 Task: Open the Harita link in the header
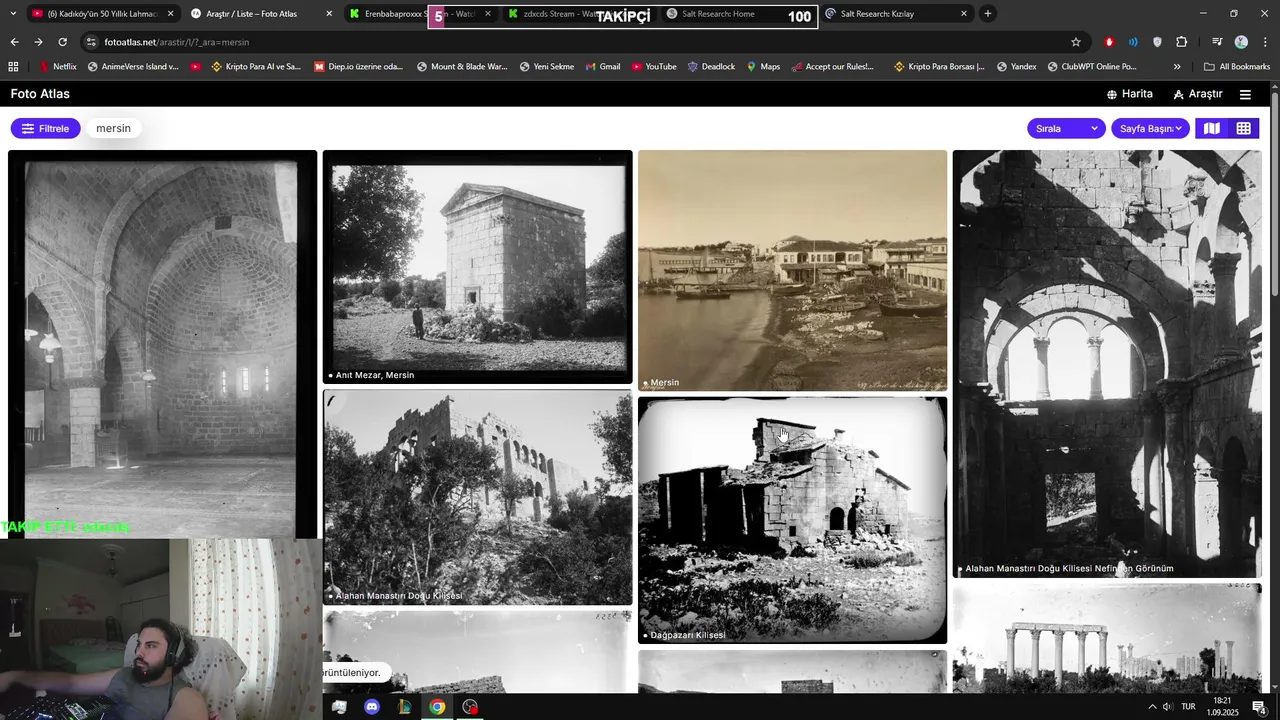(1129, 94)
